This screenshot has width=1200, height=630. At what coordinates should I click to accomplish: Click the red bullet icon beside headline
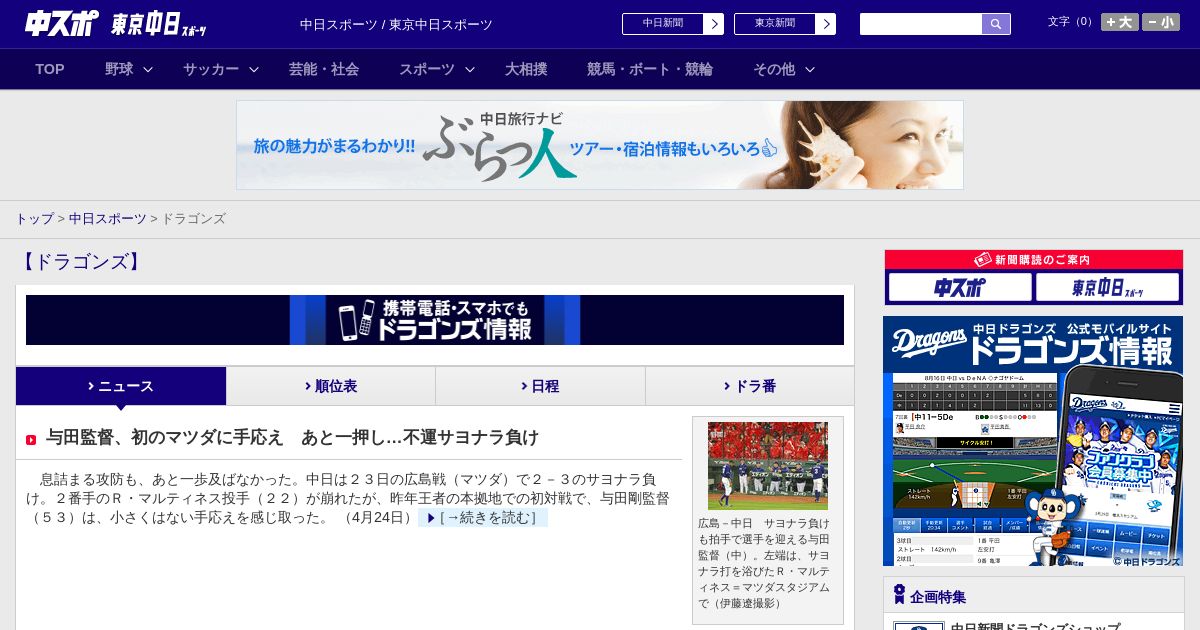coord(31,439)
